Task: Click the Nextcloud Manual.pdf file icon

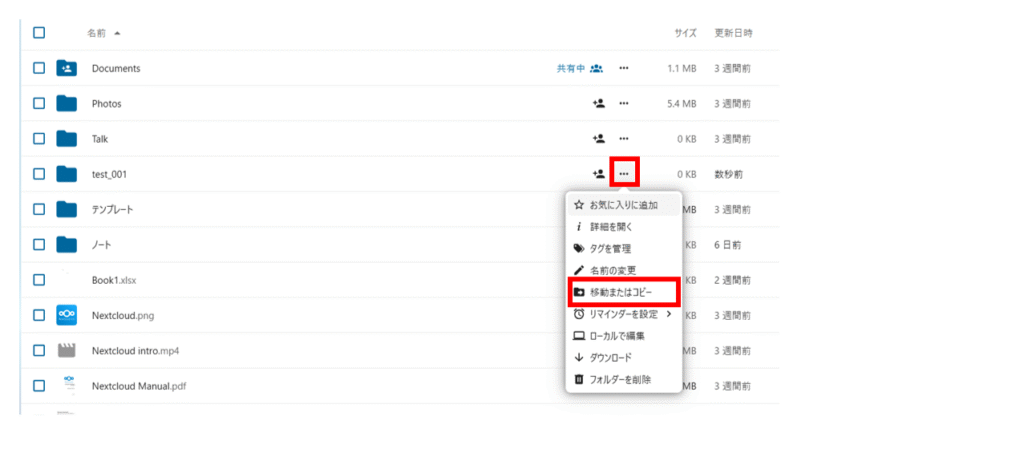Action: pyautogui.click(x=67, y=385)
